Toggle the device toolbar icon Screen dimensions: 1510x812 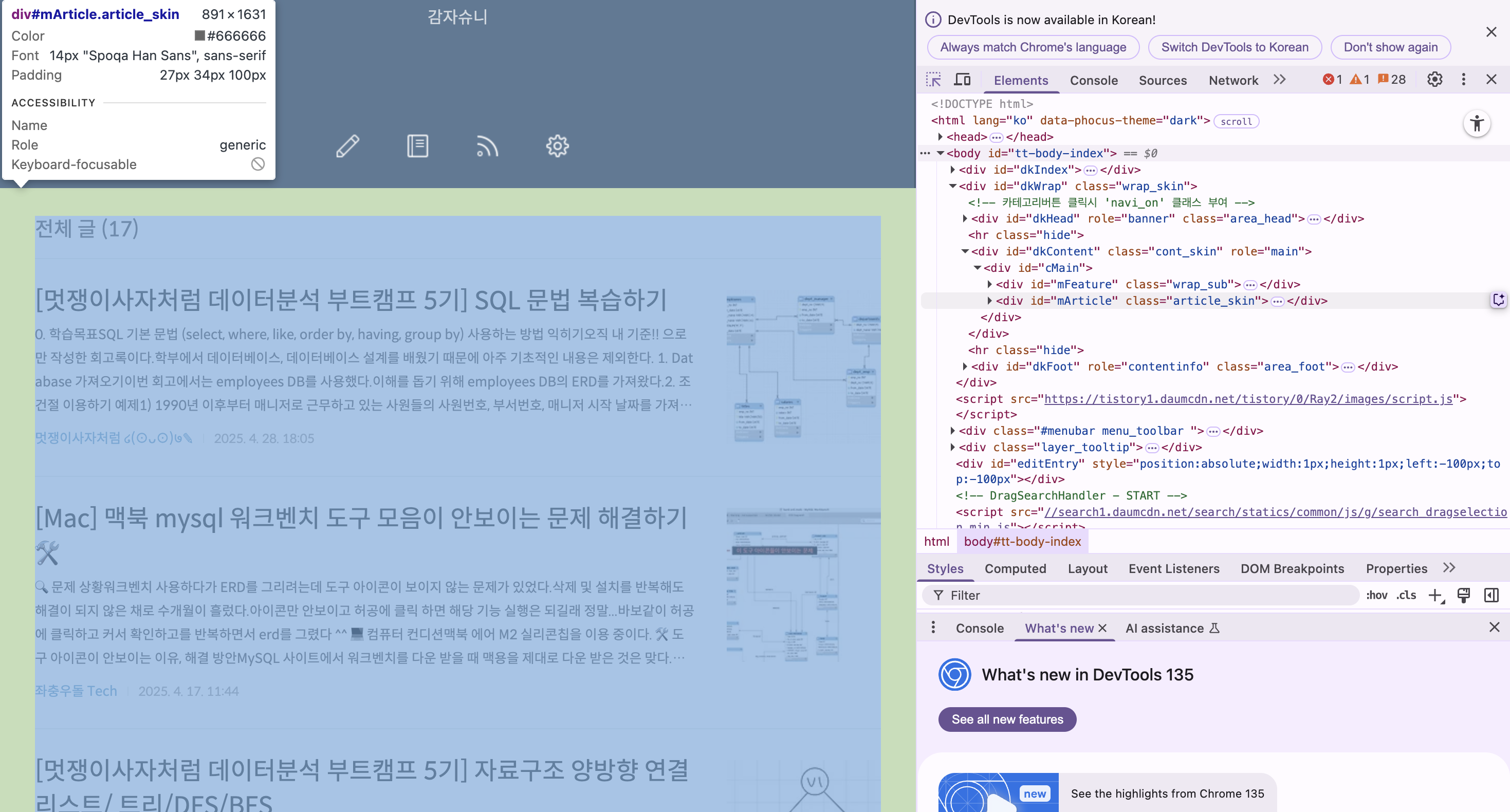coord(963,80)
